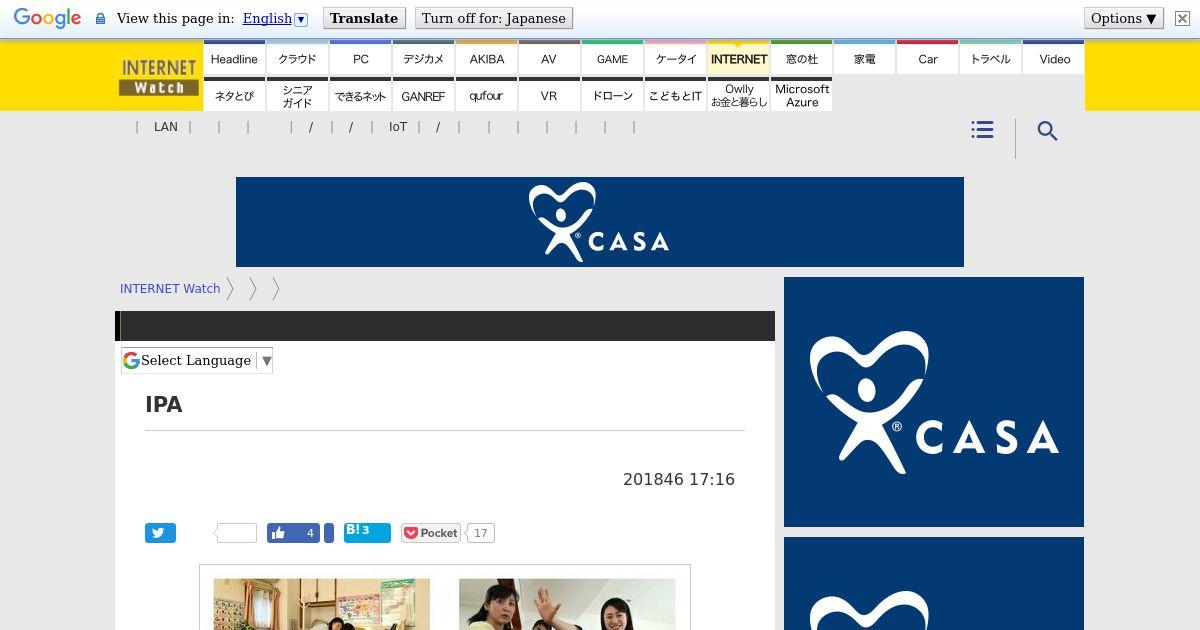The image size is (1200, 630).
Task: Select the AKIBA tab
Action: point(487,58)
